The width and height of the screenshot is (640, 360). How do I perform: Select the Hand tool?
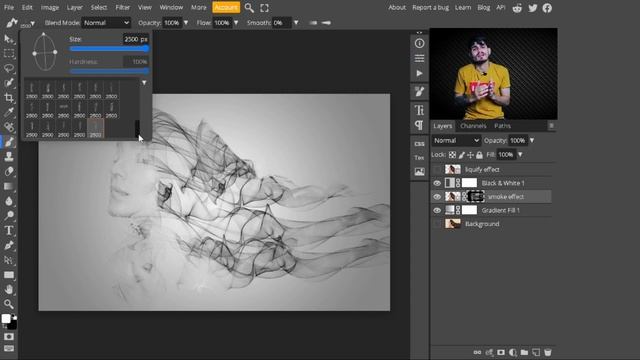tap(9, 289)
